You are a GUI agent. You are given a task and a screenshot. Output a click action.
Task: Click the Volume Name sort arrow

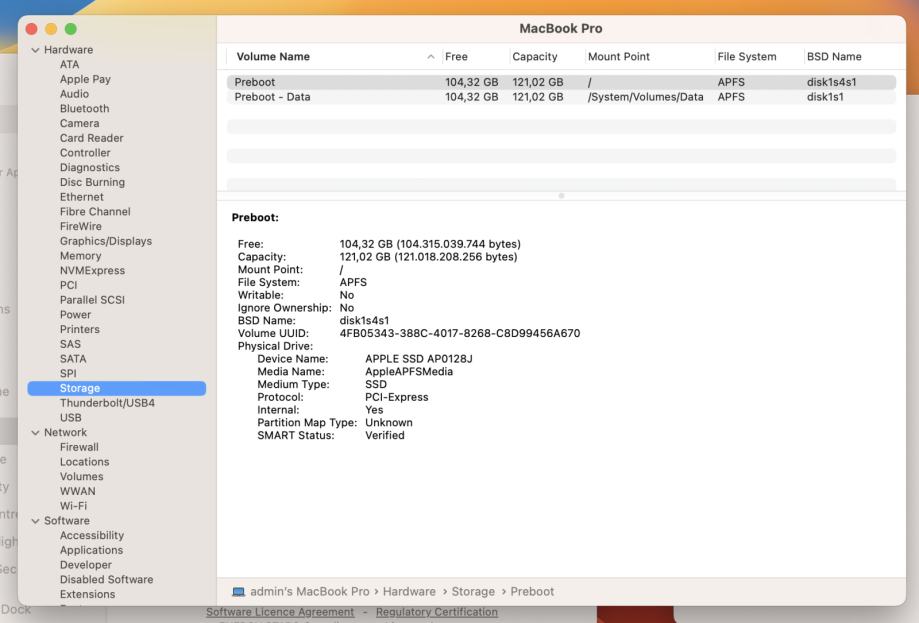point(431,57)
